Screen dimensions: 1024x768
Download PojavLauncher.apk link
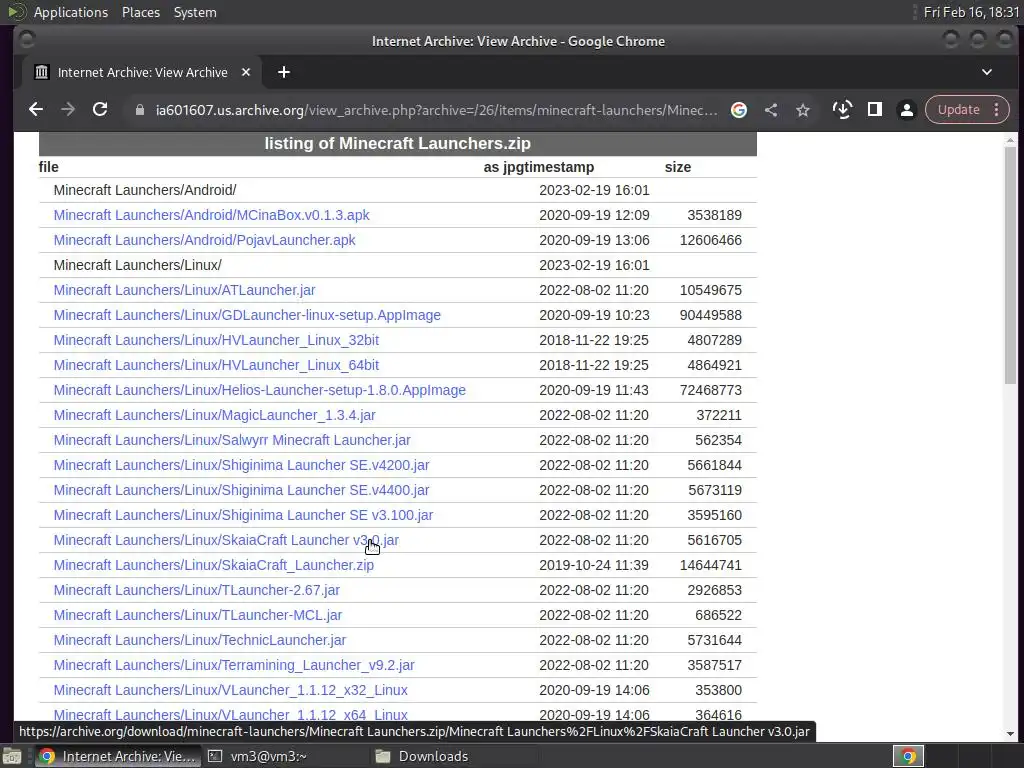(204, 240)
